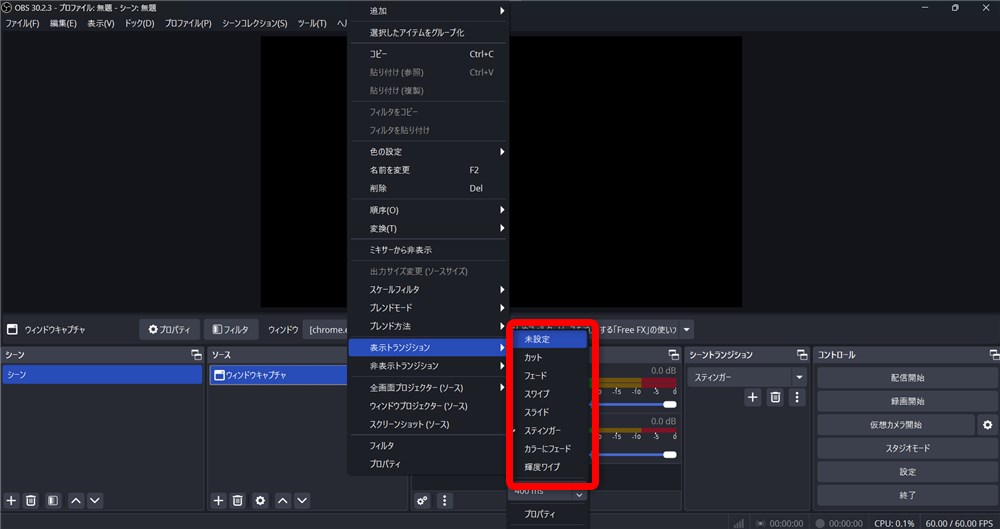Click OBS logo in title bar
The height and width of the screenshot is (529, 1000).
coord(7,8)
